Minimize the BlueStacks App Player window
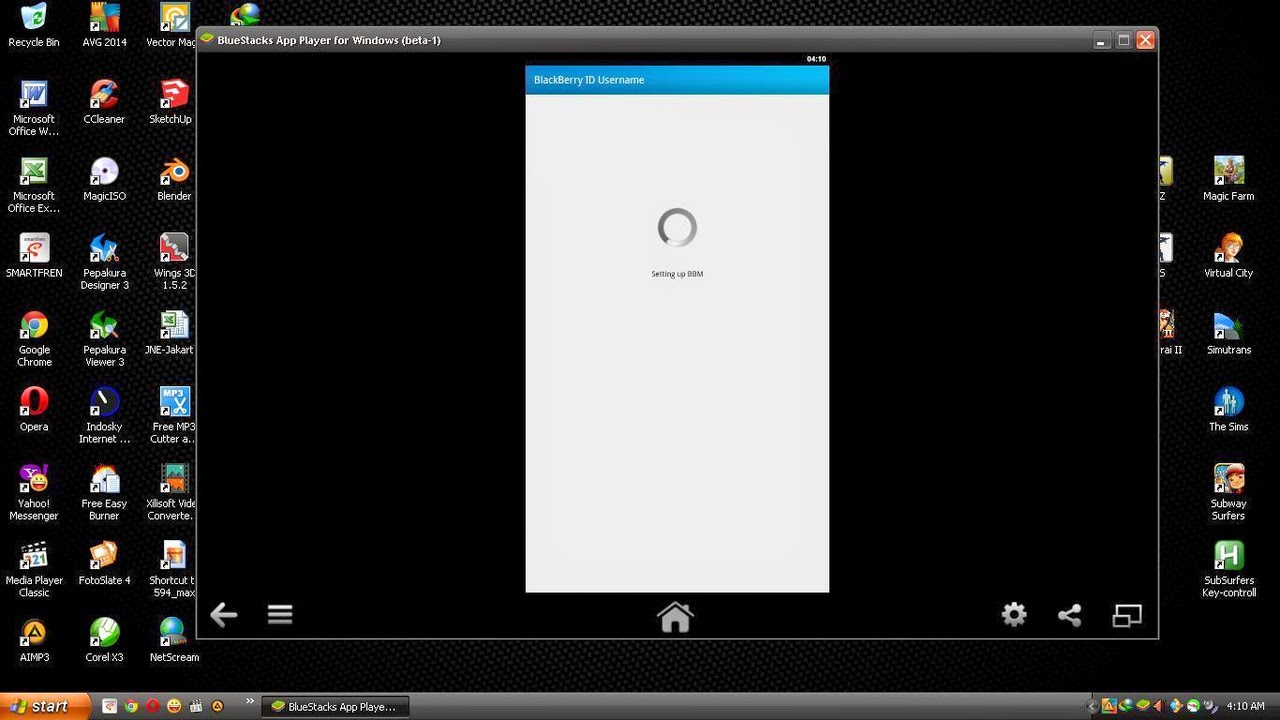Screen dimensions: 1280x720 pos(1101,40)
